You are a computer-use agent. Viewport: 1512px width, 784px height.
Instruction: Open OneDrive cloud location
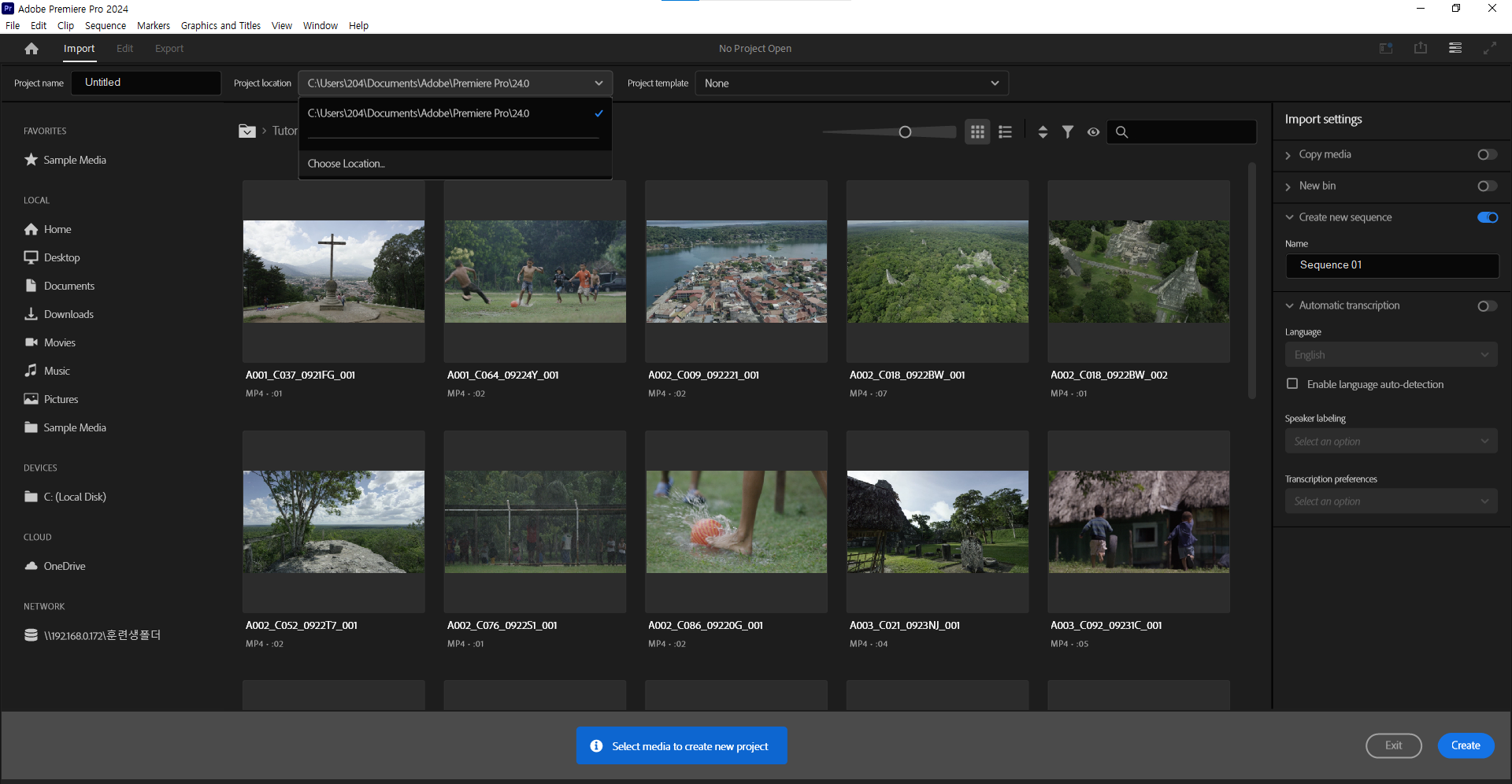pyautogui.click(x=55, y=566)
